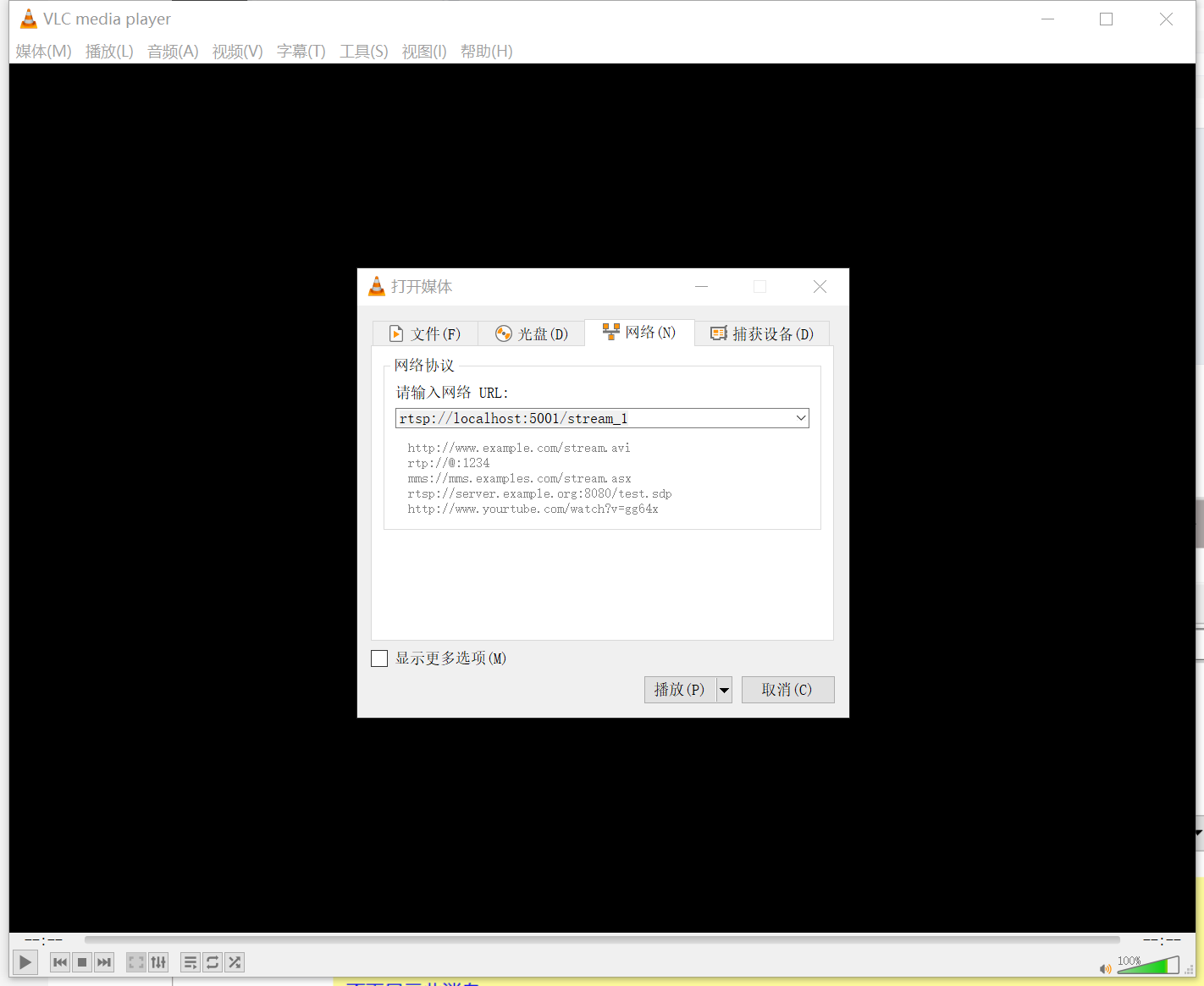Expand the 播放 button dropdown arrow

[x=724, y=690]
